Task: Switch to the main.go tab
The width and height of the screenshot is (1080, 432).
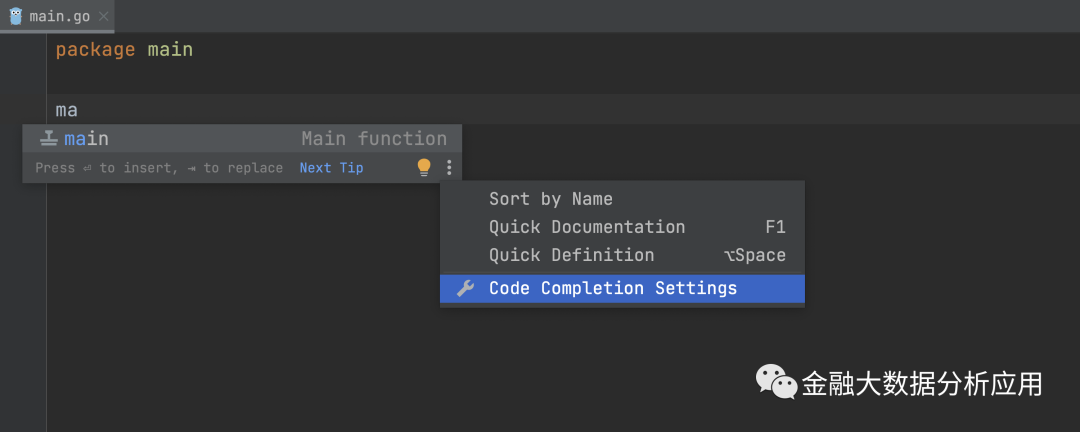Action: pyautogui.click(x=61, y=16)
